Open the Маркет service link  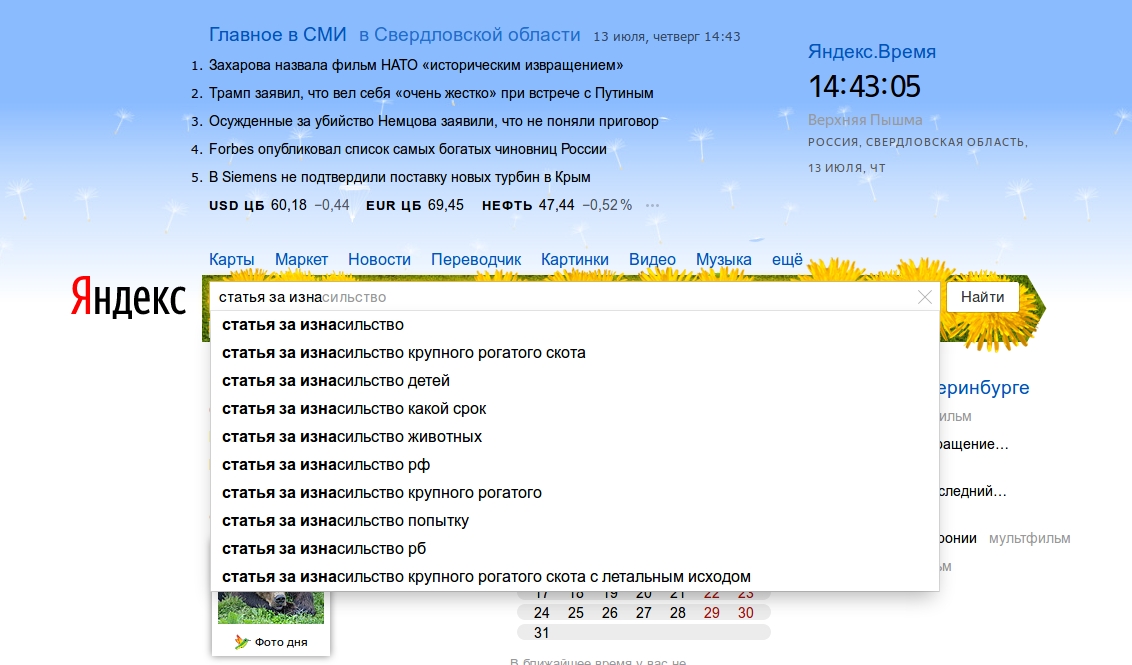point(301,259)
